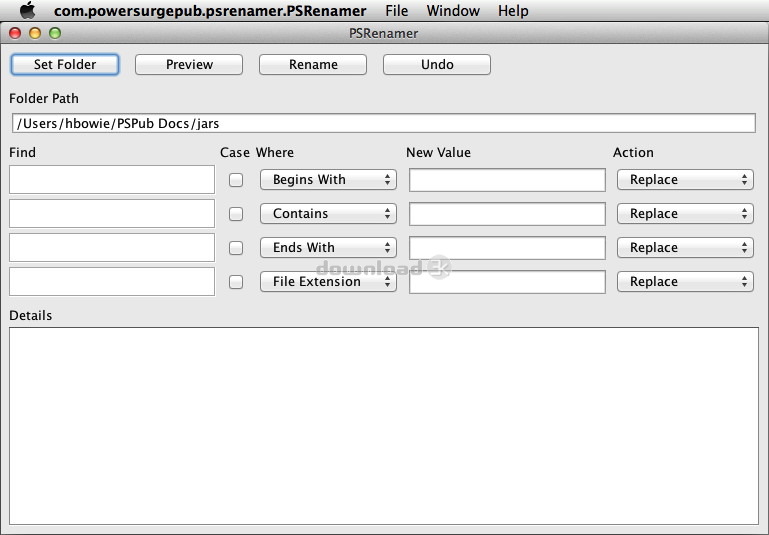This screenshot has width=769, height=535.
Task: Open the Window menu
Action: 453,11
